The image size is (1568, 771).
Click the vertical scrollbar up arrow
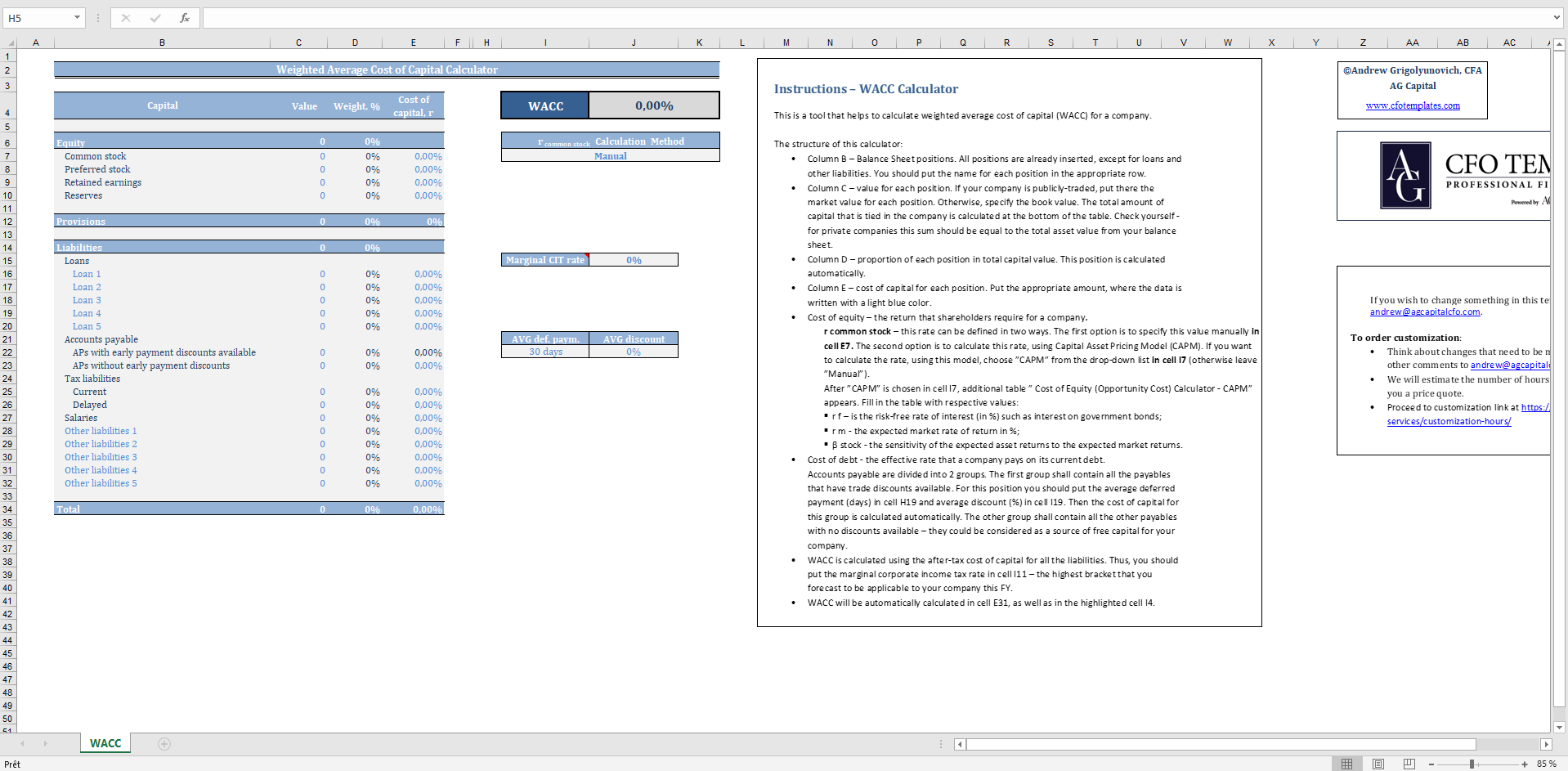1559,44
